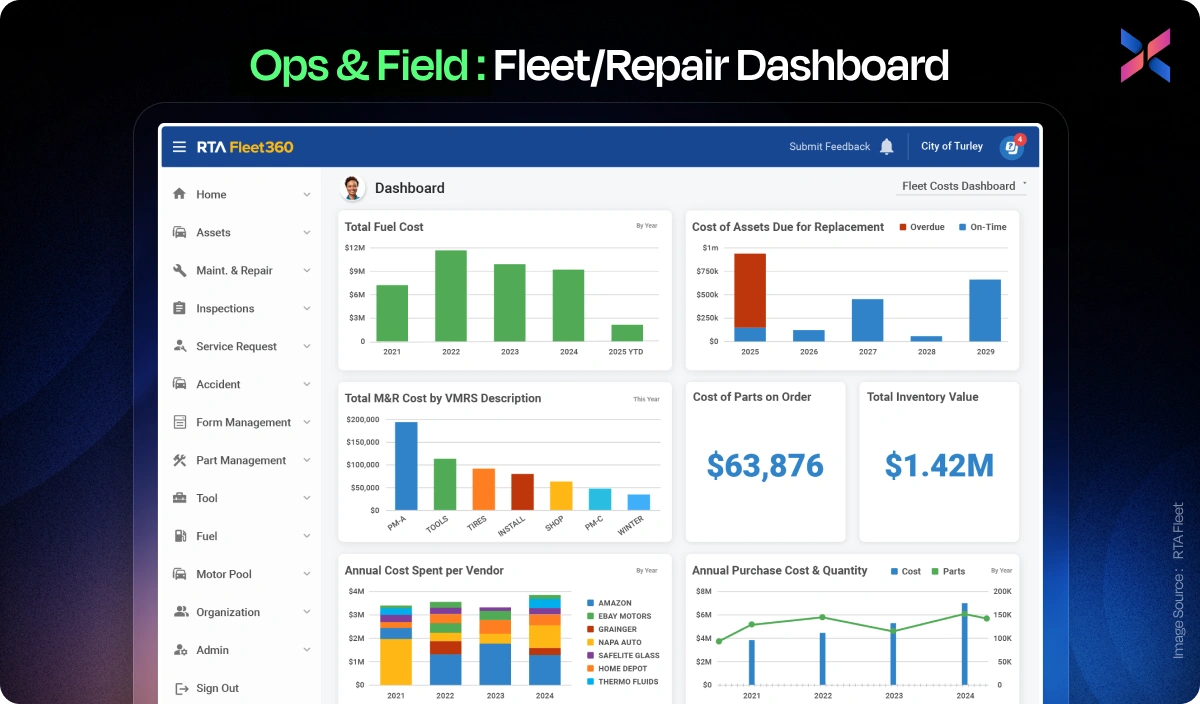
Task: Open the Motor Pool menu item
Action: pos(241,574)
